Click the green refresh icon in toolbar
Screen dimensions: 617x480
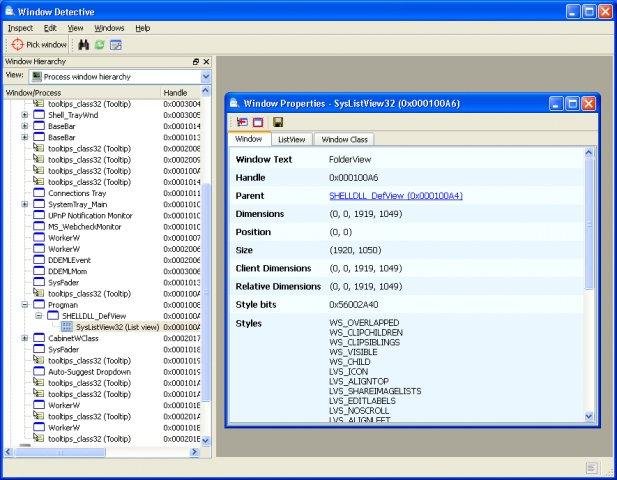point(100,45)
